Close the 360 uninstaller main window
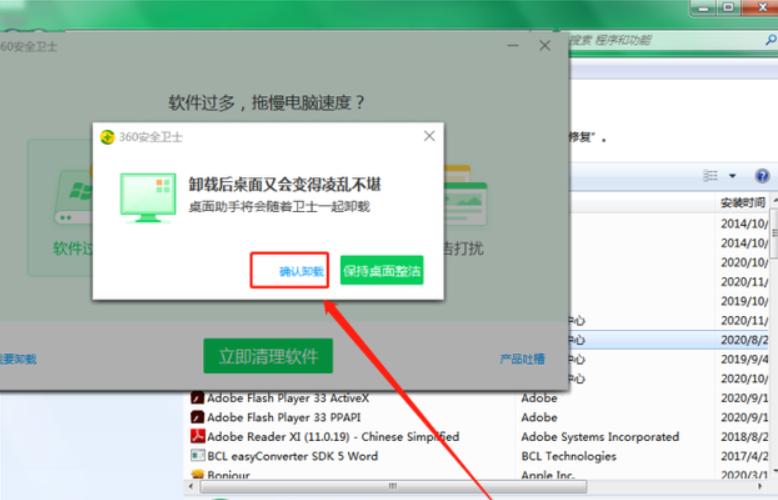Screen dimensions: 778x500 pos(544,46)
